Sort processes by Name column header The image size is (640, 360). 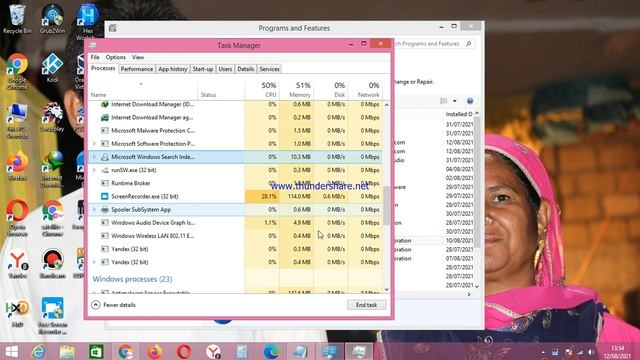click(143, 89)
